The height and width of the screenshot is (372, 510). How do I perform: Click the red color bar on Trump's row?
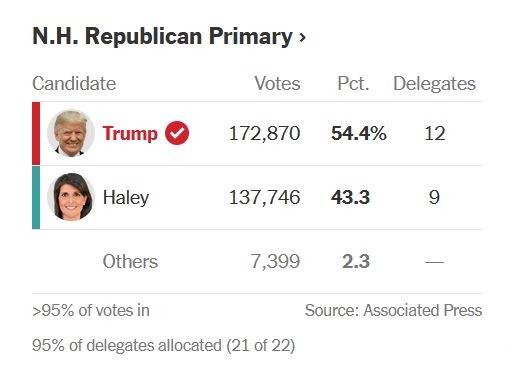(x=36, y=133)
